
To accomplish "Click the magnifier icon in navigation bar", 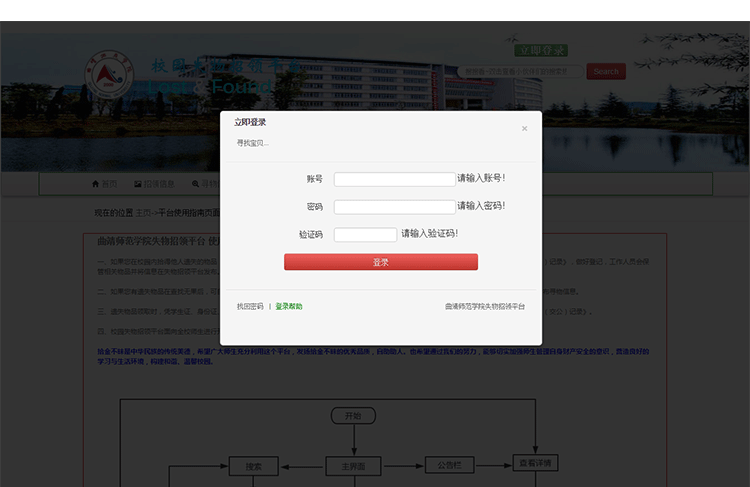I will [195, 184].
